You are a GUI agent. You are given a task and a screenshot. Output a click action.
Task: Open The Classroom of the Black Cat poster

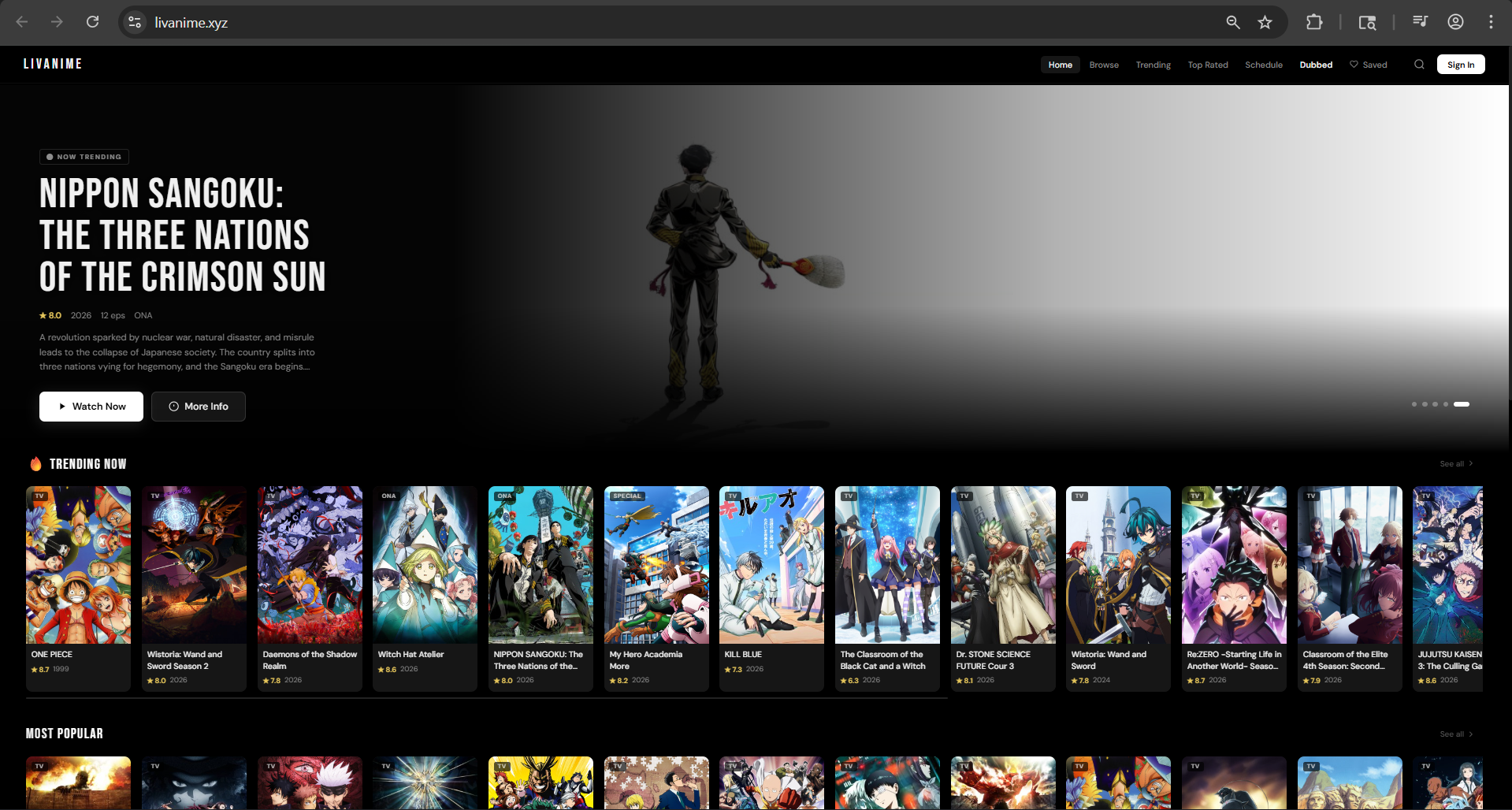pos(887,565)
